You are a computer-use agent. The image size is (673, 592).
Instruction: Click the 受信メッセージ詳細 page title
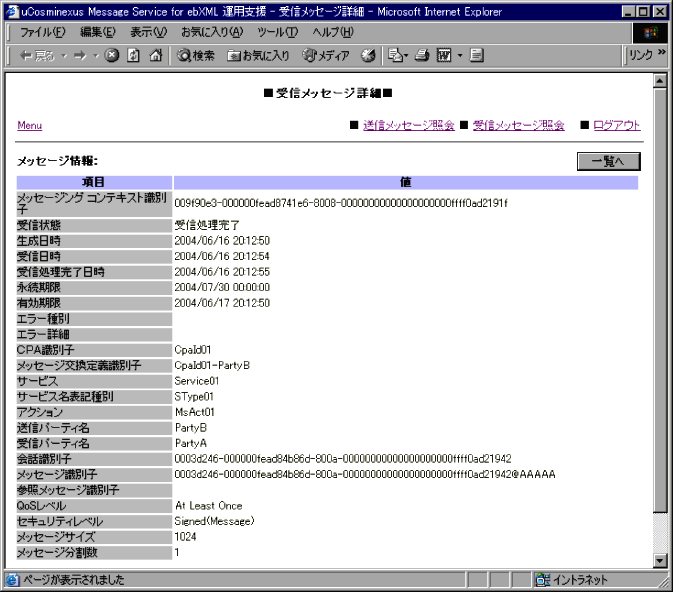point(328,93)
